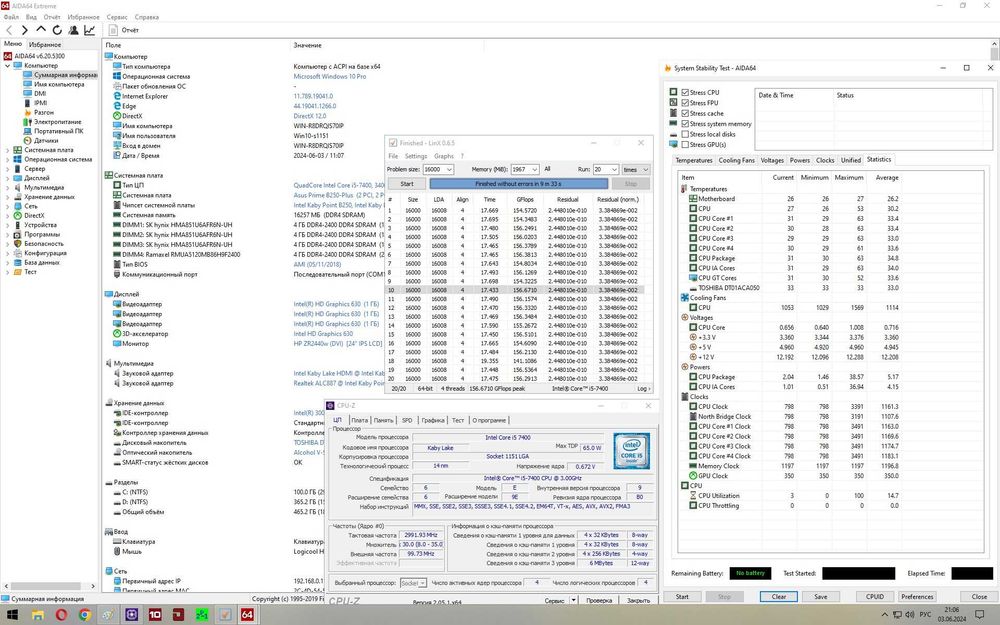Click CPUID button in Stability Test
Screen dimensions: 1000x625
(874, 597)
